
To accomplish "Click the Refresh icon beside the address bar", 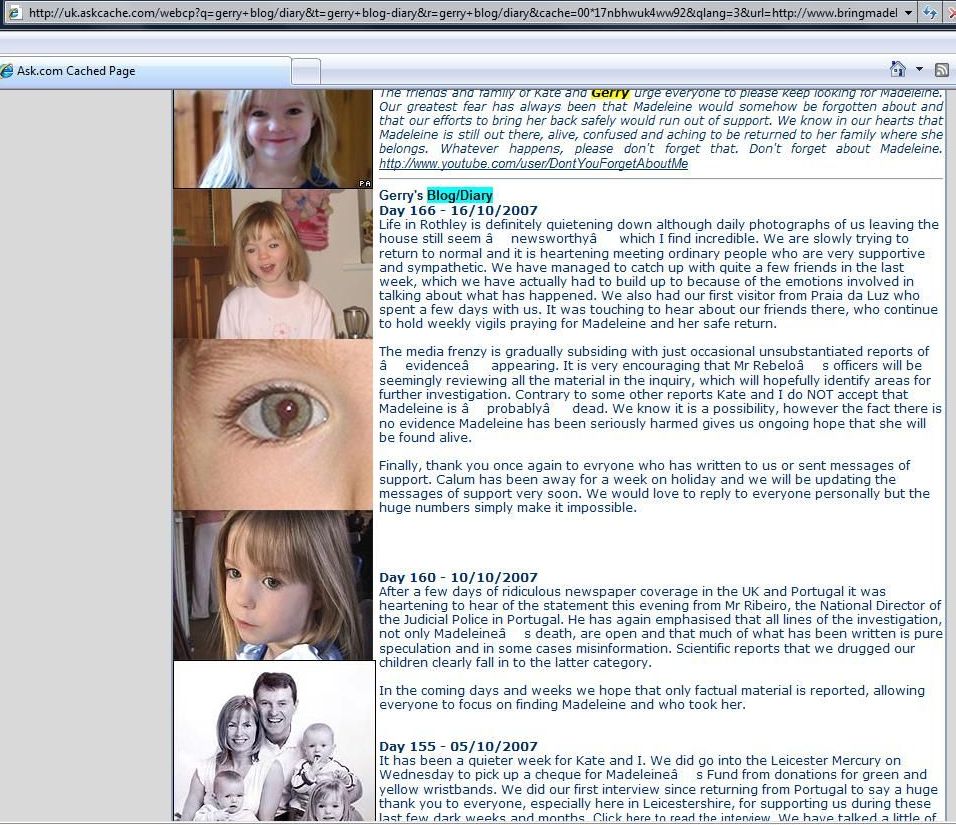I will click(930, 13).
